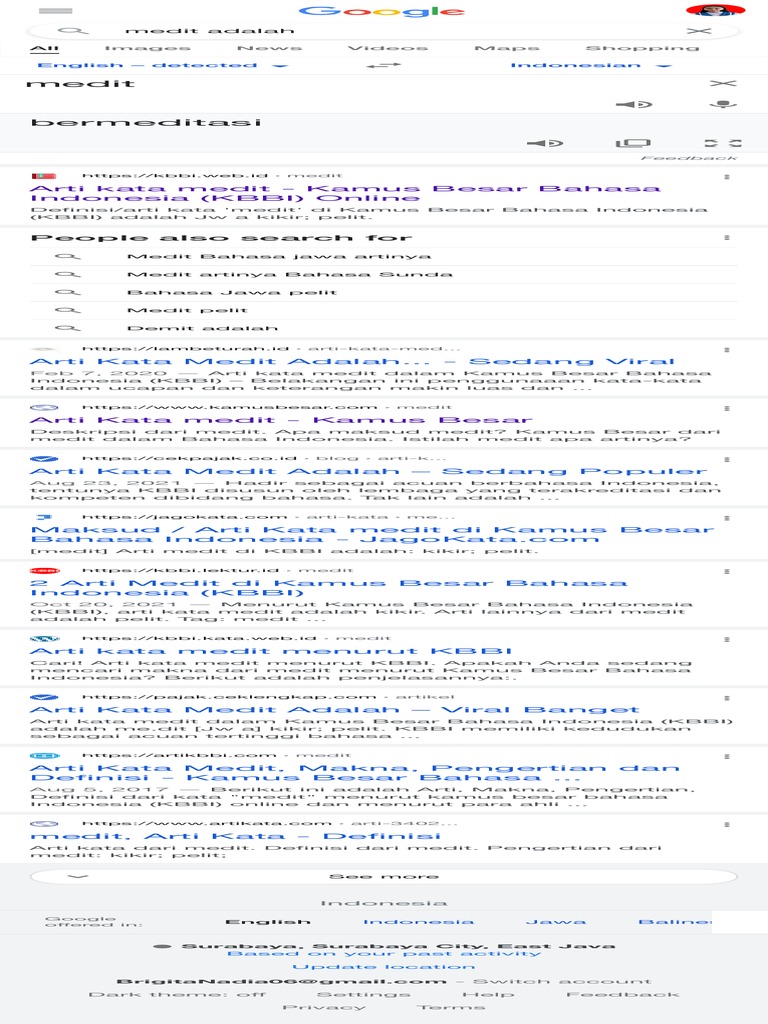Search 'Medit Bahasa jawa artinya' suggestion
The height and width of the screenshot is (1024, 768).
click(279, 257)
